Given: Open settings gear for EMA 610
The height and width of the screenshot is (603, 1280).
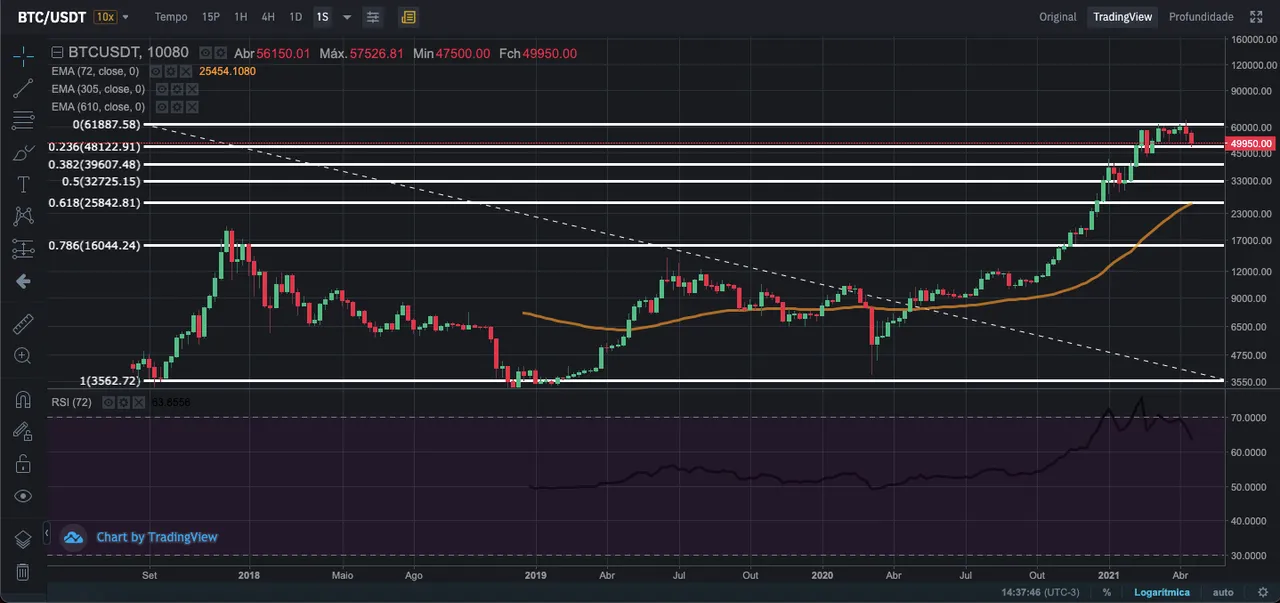Looking at the screenshot, I should tap(177, 107).
